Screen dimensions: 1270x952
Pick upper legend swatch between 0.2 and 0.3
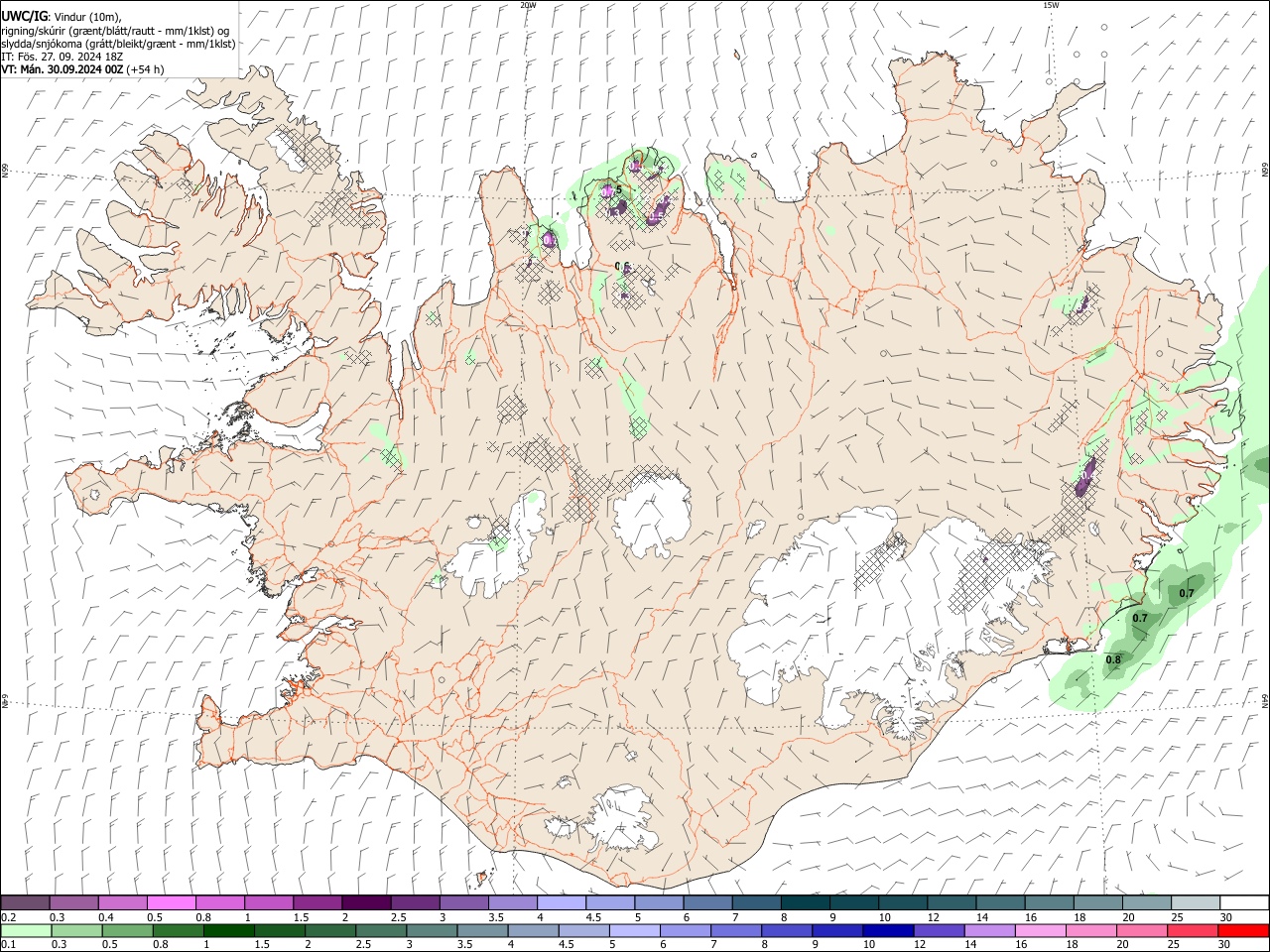click(x=25, y=903)
